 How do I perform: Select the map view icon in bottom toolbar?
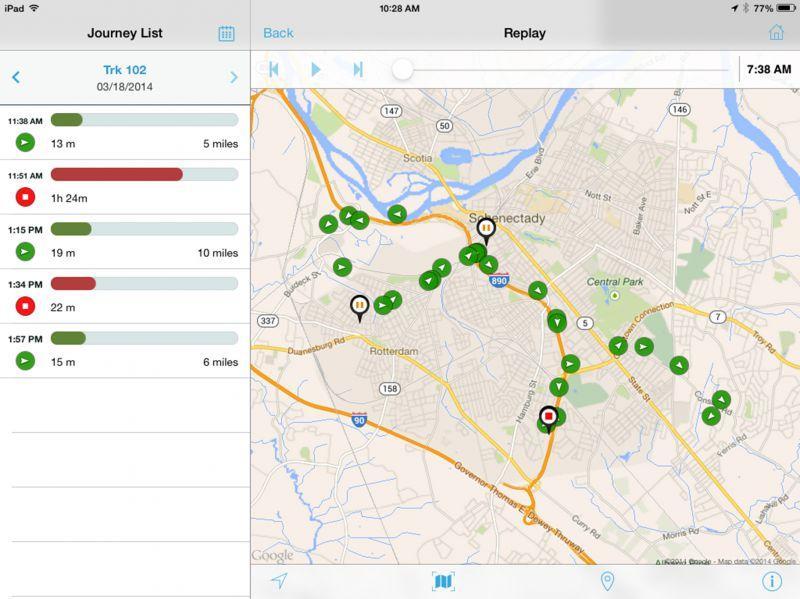442,581
